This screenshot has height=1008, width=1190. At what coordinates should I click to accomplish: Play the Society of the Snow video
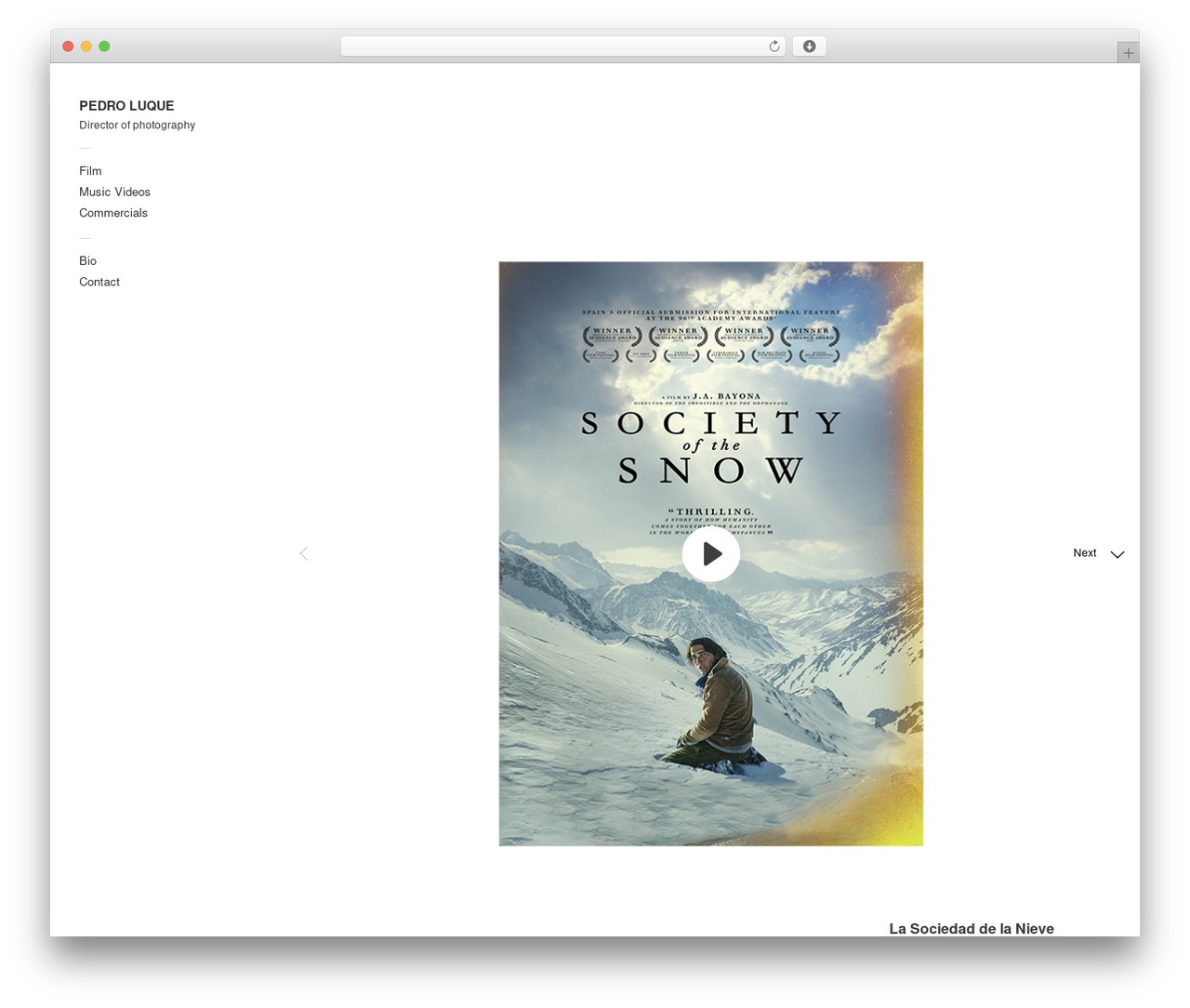tap(711, 553)
